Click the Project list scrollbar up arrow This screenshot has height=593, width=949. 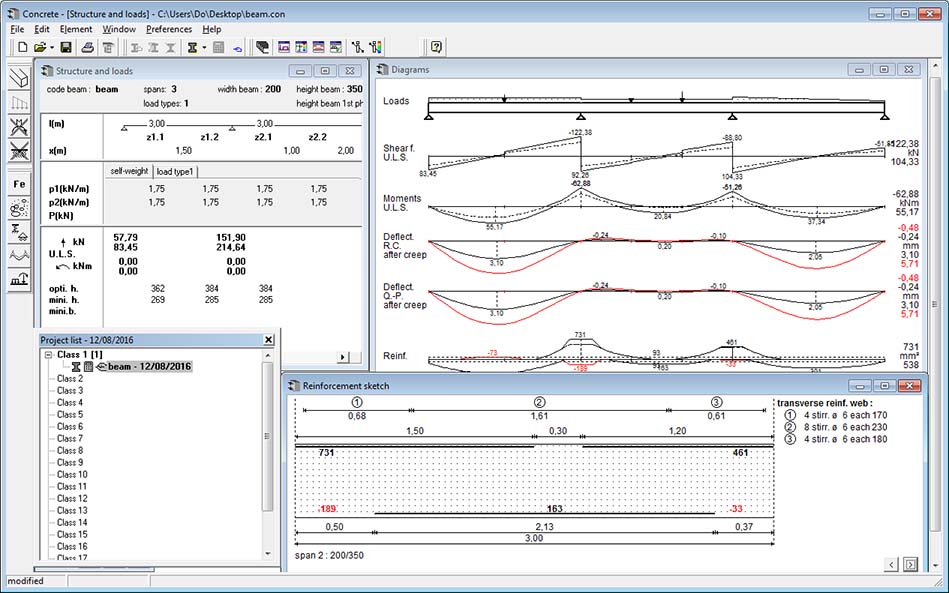[268, 356]
